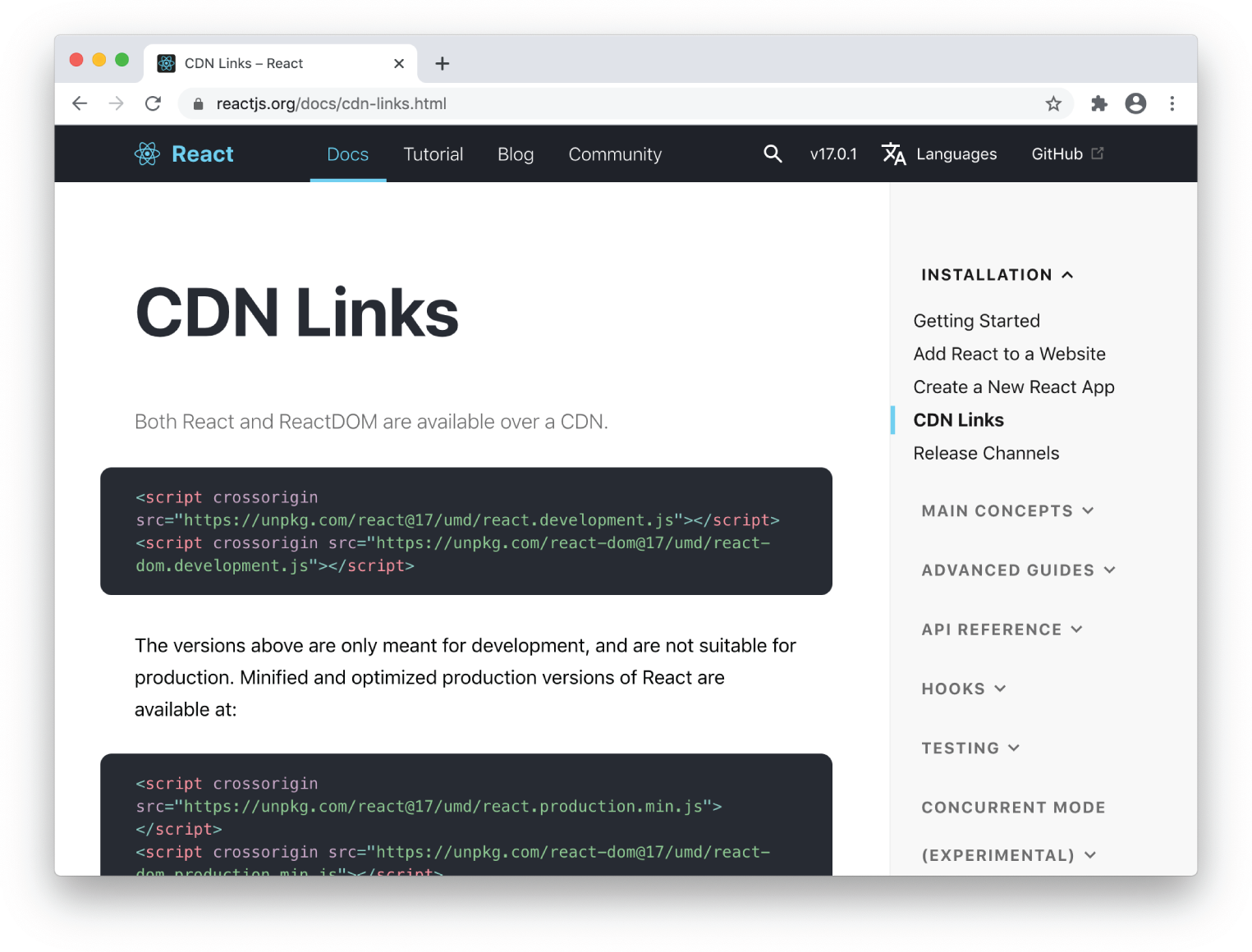Go back using the back arrow
The height and width of the screenshot is (952, 1252).
(x=80, y=103)
